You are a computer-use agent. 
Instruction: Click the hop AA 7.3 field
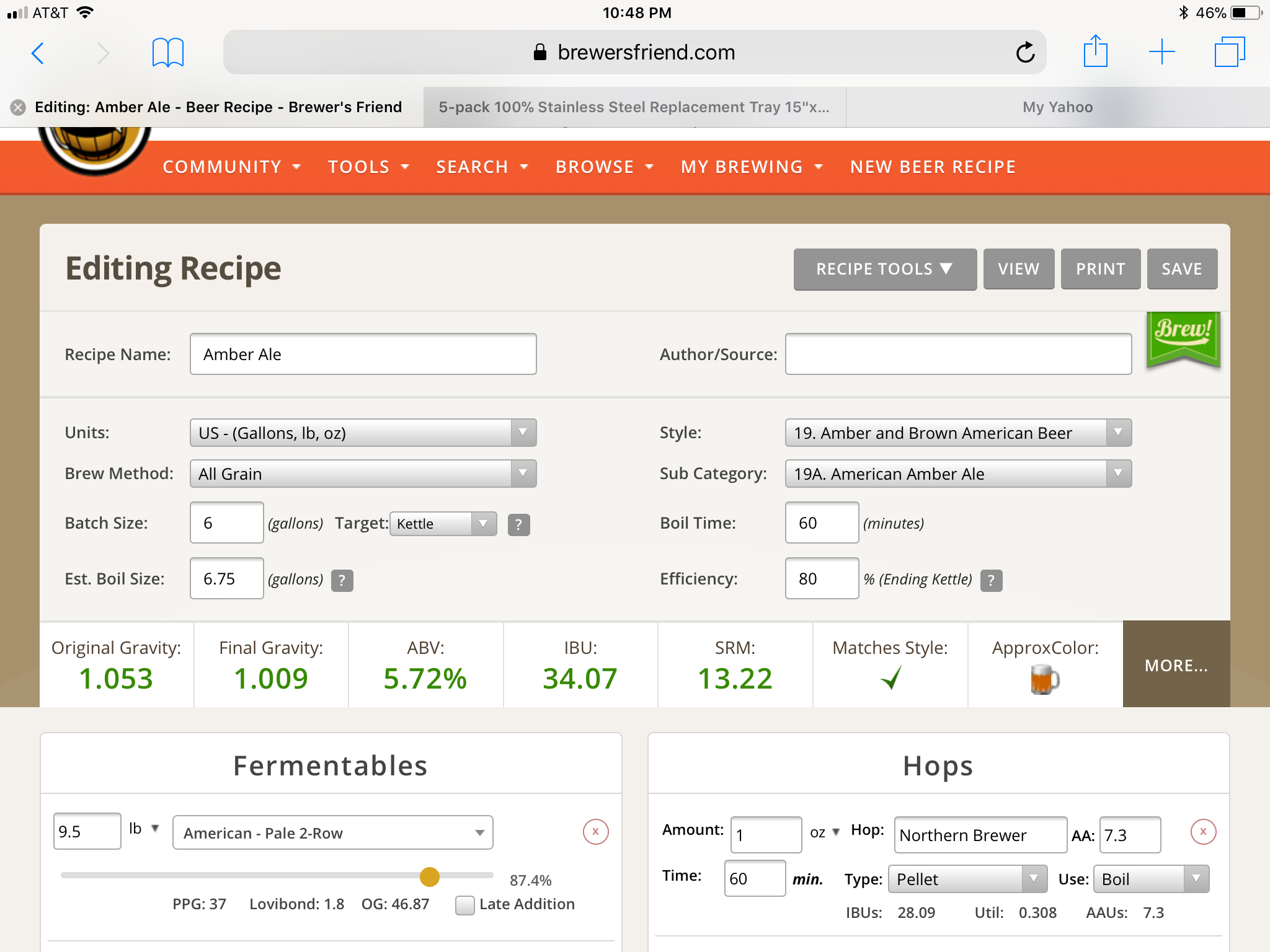click(x=1130, y=834)
